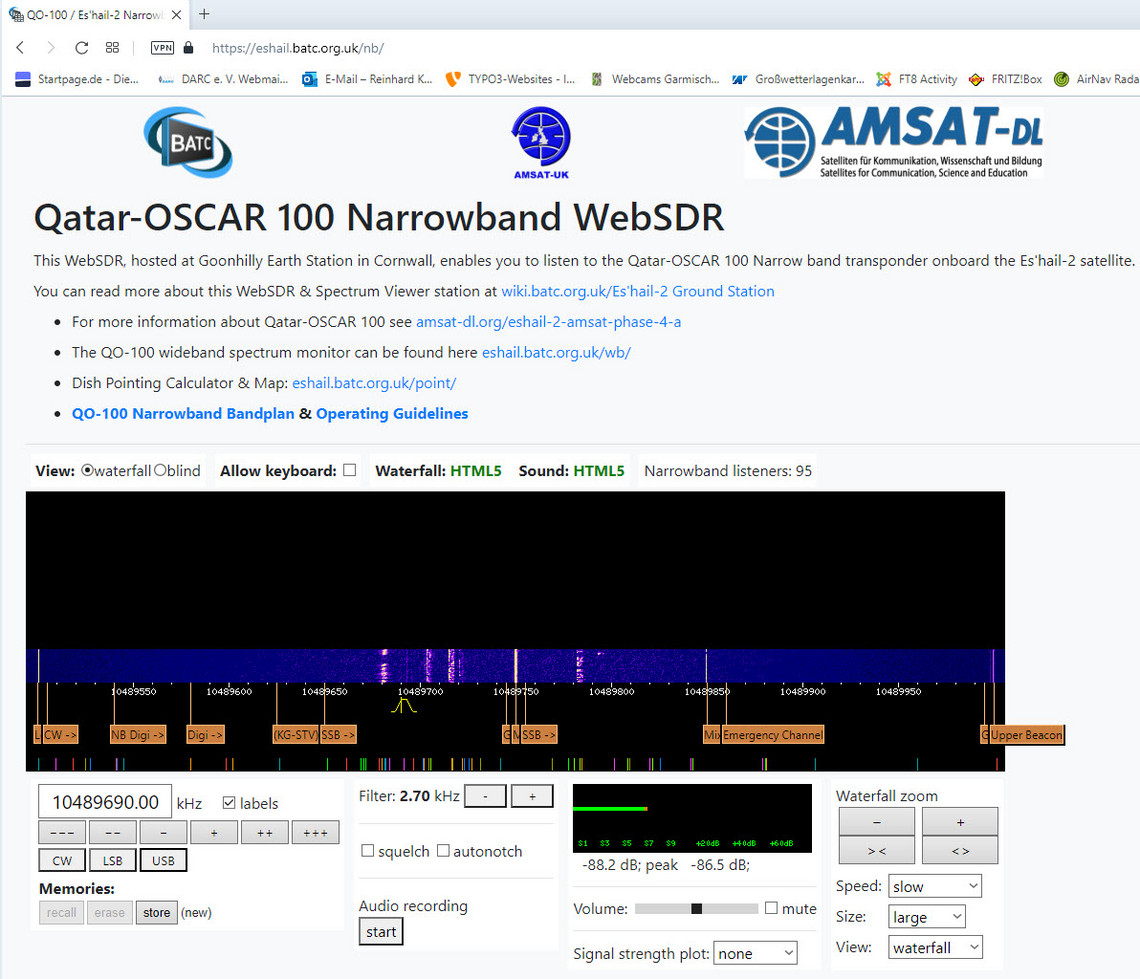Select the QO-100 / Es'hail-2 browser tab
Image resolution: width=1140 pixels, height=979 pixels.
pos(95,15)
